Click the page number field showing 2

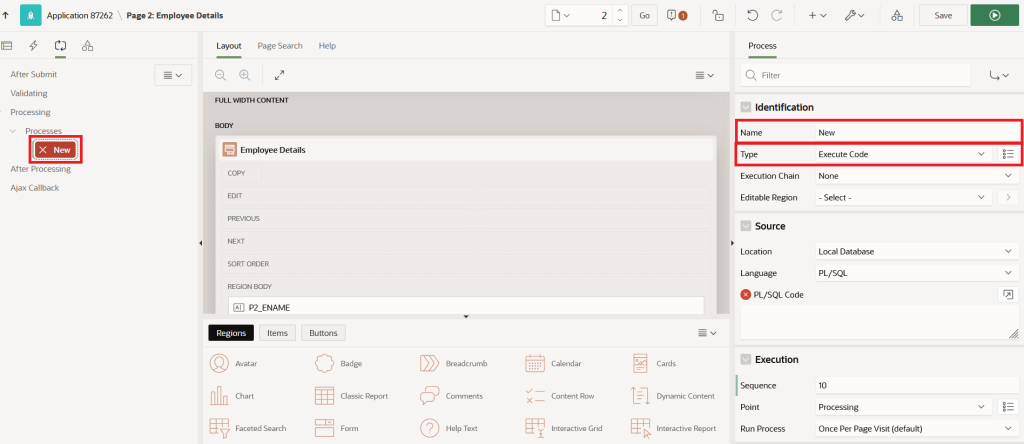click(593, 15)
